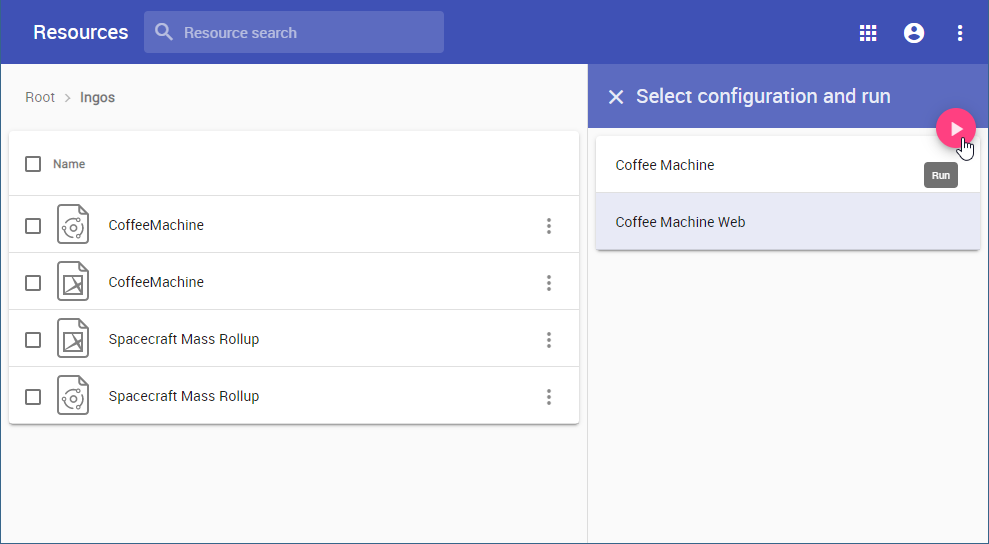
Task: Open more options for first CoffeeMachine row
Action: (549, 226)
